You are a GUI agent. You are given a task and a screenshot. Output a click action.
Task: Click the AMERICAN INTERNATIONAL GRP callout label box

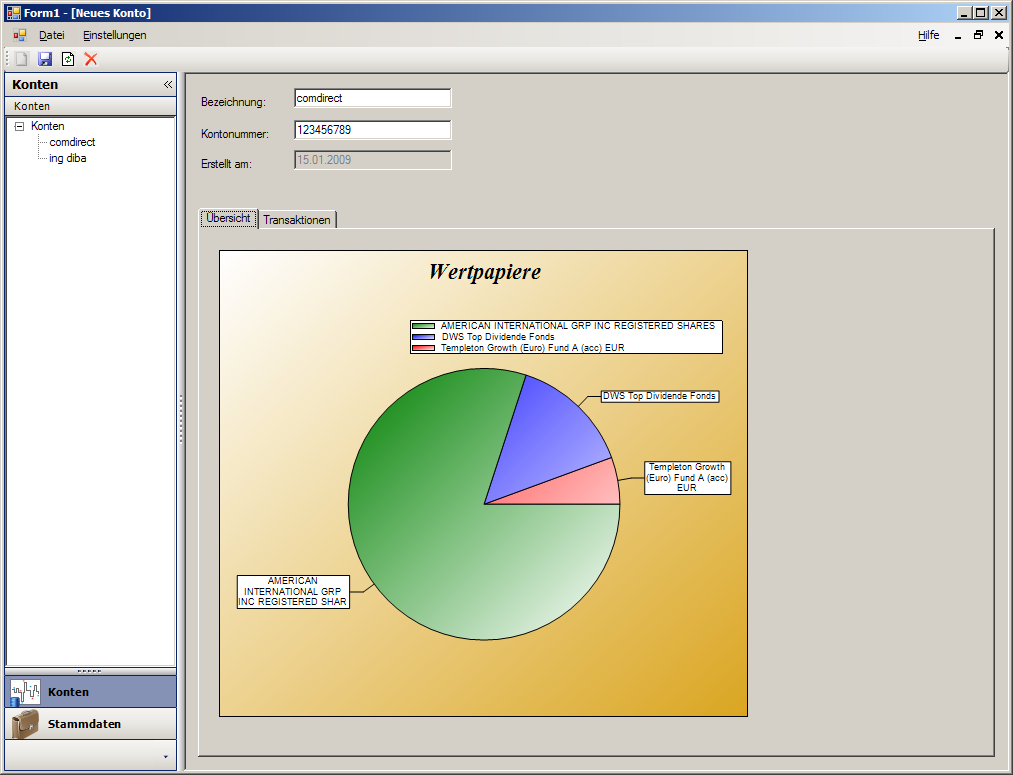click(x=293, y=592)
